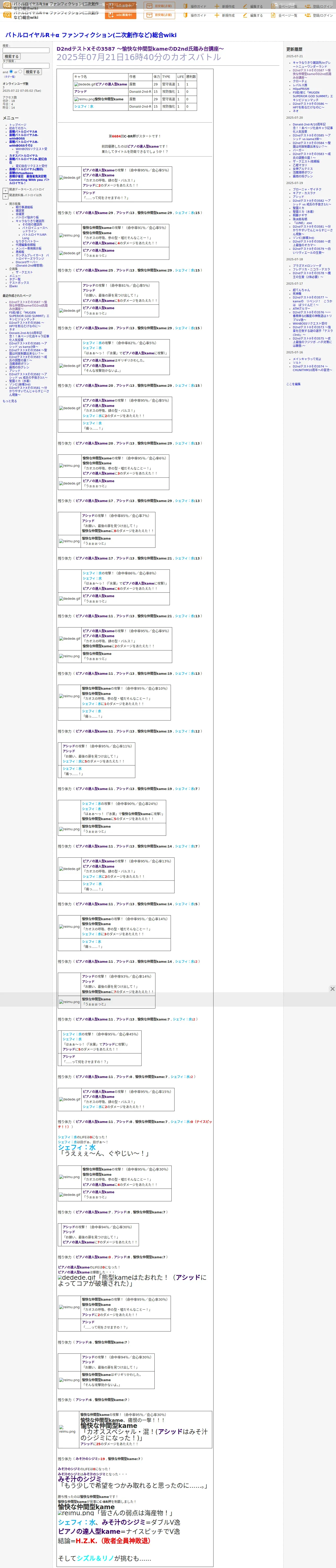336x1568 pixels.
Task: Open 代理編集依頼板 link
Action: tap(26, 245)
